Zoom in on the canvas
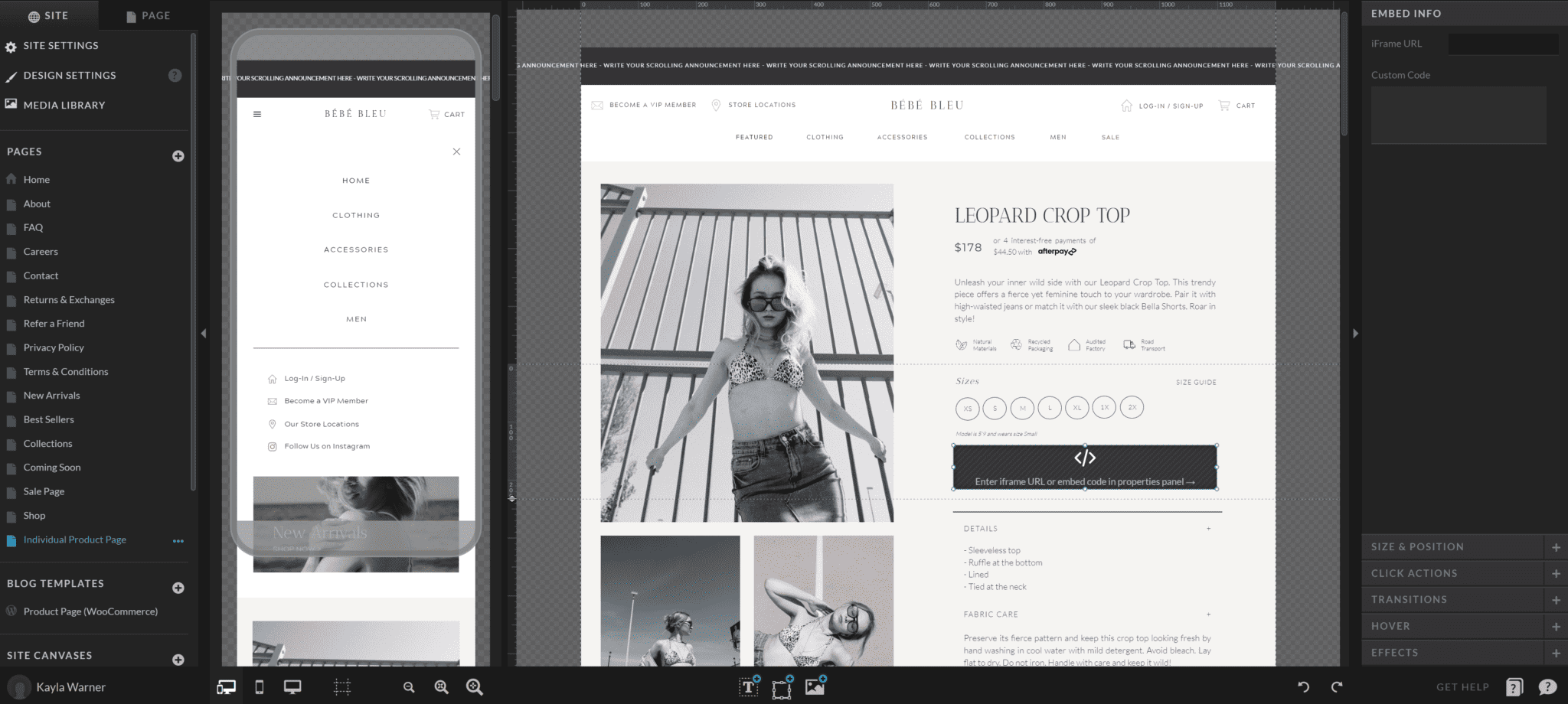This screenshot has width=1568, height=704. [x=474, y=686]
